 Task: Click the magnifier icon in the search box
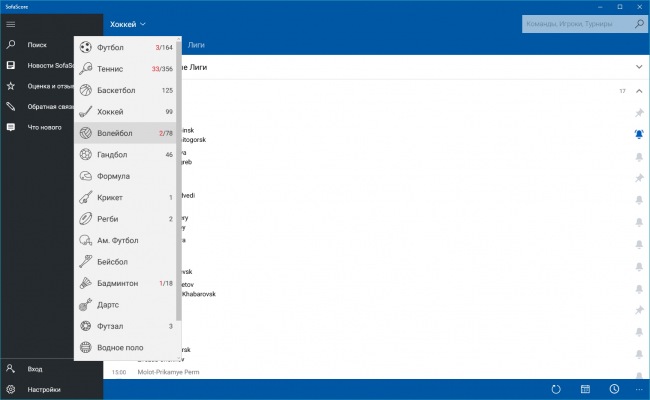pos(639,24)
